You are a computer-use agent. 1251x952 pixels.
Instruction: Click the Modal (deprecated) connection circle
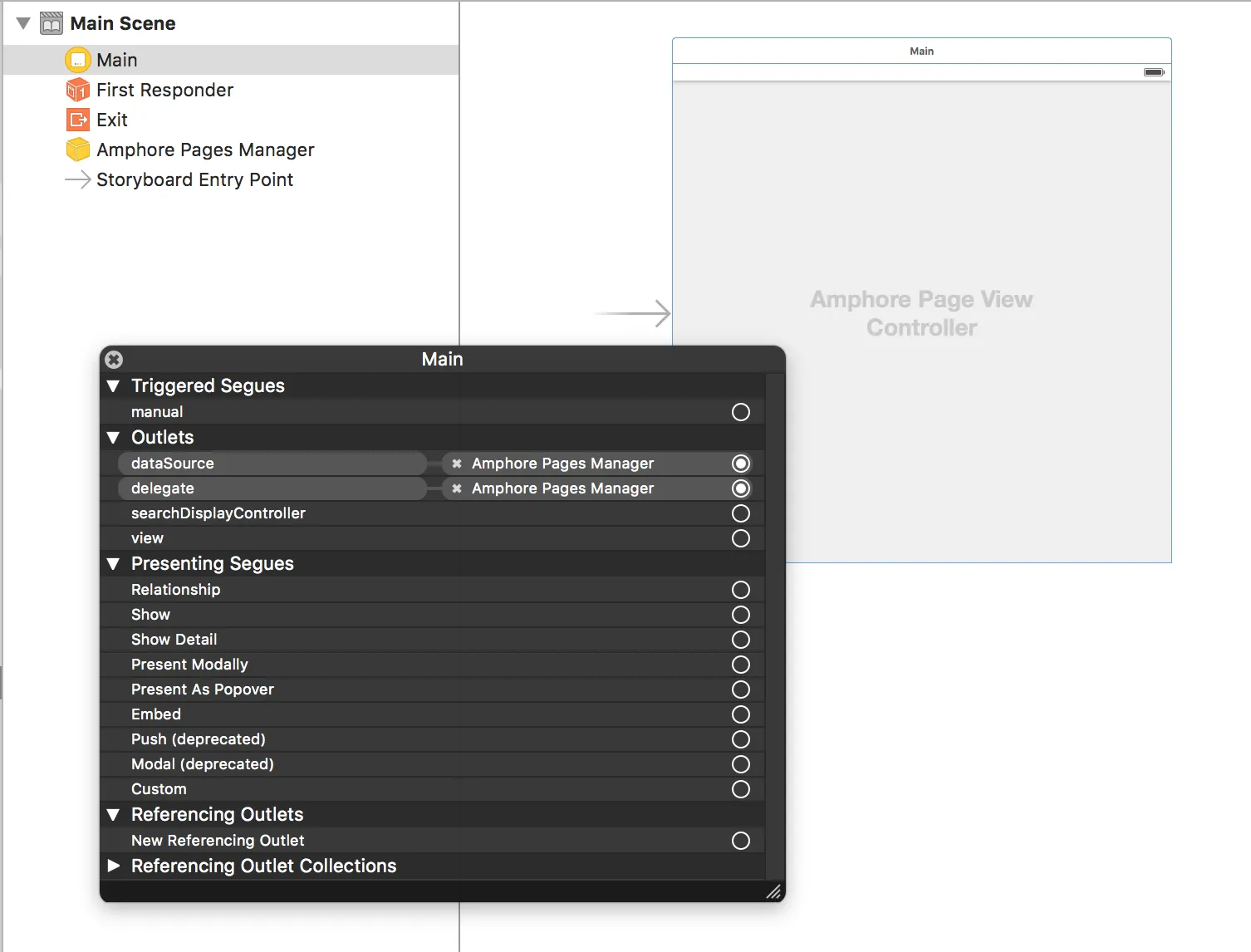coord(741,764)
